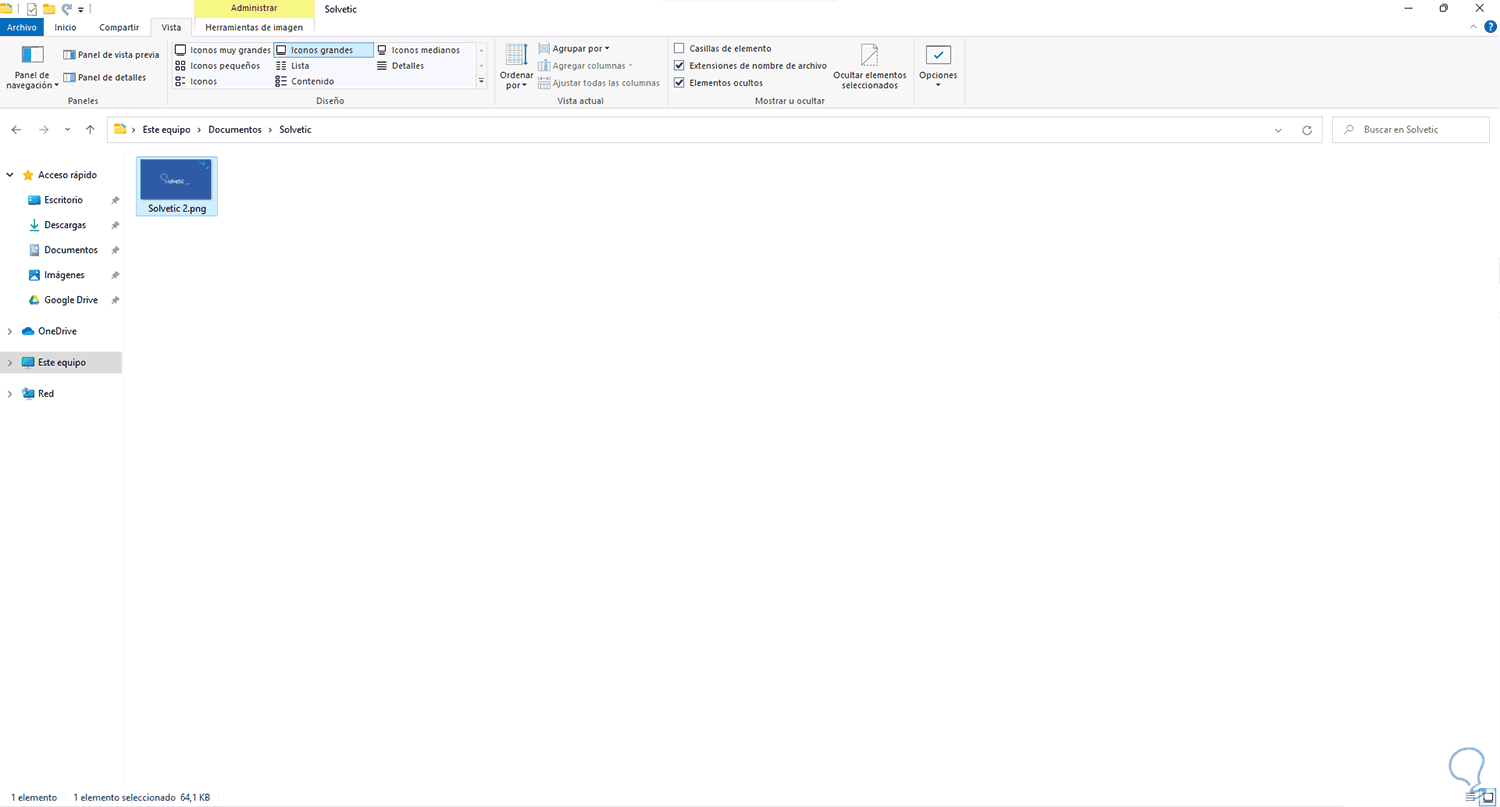This screenshot has height=807, width=1500.
Task: Uncheck Extensiones de nombre de archivo
Action: click(679, 66)
